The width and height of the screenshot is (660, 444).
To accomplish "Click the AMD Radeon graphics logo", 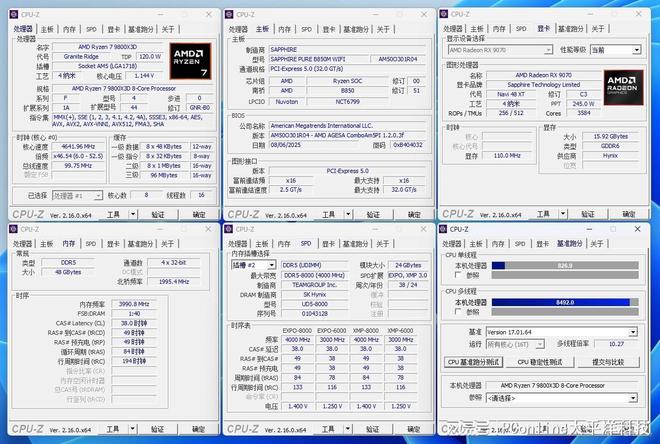I will pyautogui.click(x=623, y=88).
